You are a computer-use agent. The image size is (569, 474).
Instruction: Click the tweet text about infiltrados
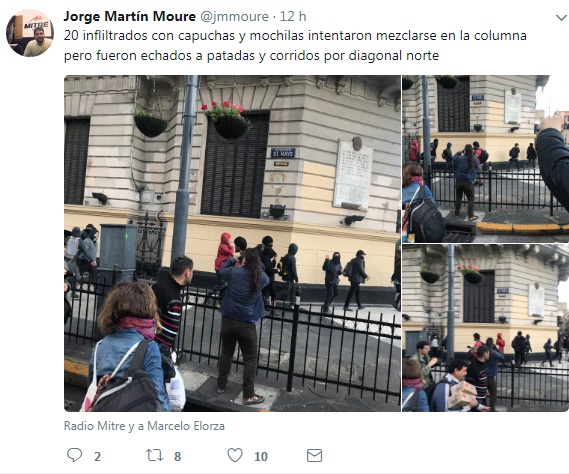point(295,45)
